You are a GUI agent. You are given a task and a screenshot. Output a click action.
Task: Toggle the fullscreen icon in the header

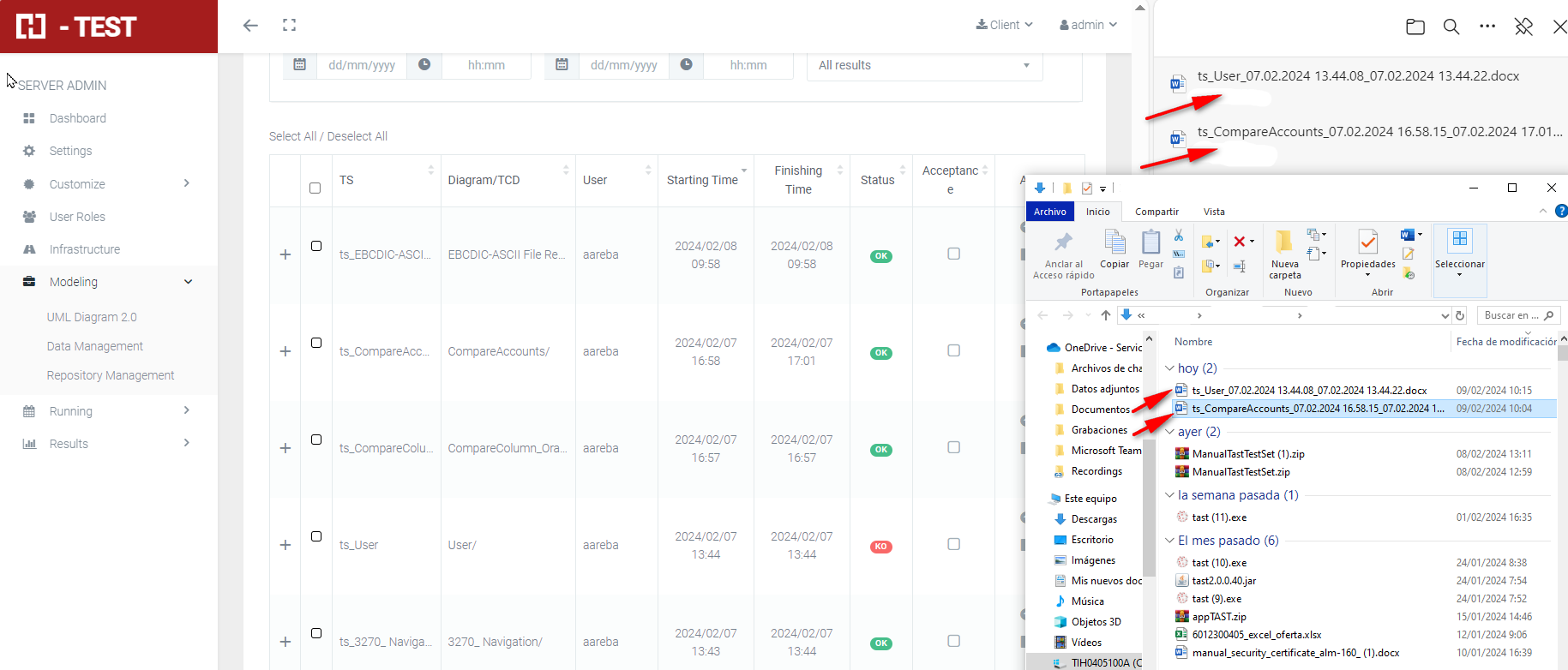(290, 26)
